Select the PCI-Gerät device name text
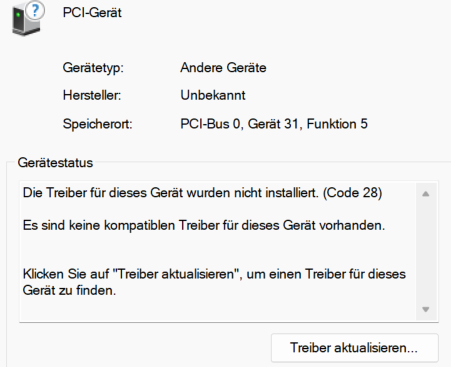The image size is (451, 367). pyautogui.click(x=92, y=13)
